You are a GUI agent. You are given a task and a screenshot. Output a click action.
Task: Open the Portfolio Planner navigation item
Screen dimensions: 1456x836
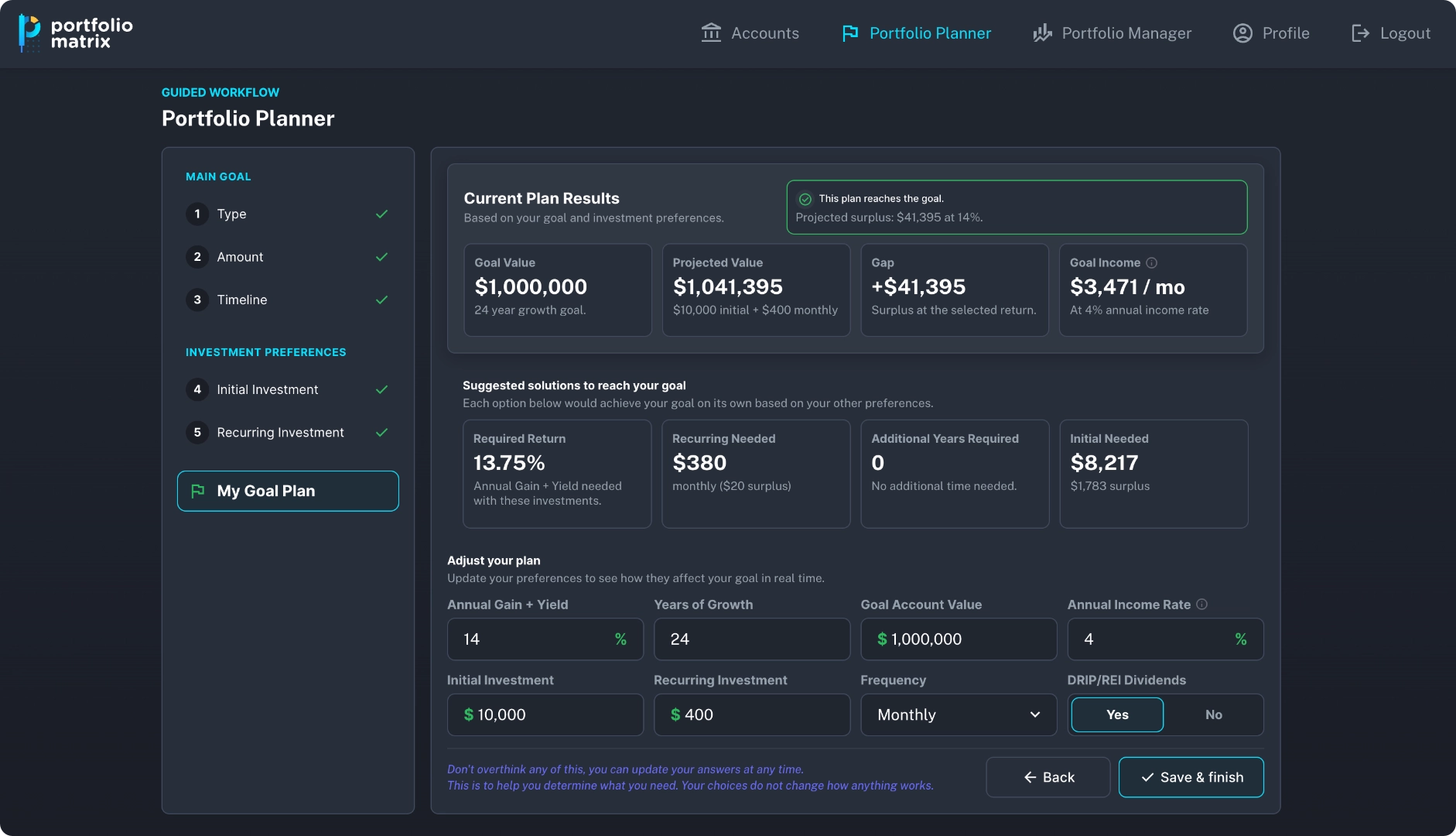click(x=916, y=33)
